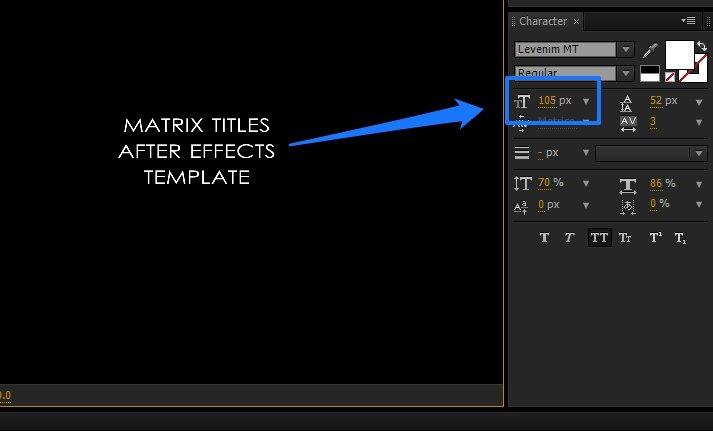Open the Regular font style dropdown
This screenshot has height=431, width=713.
pos(626,73)
